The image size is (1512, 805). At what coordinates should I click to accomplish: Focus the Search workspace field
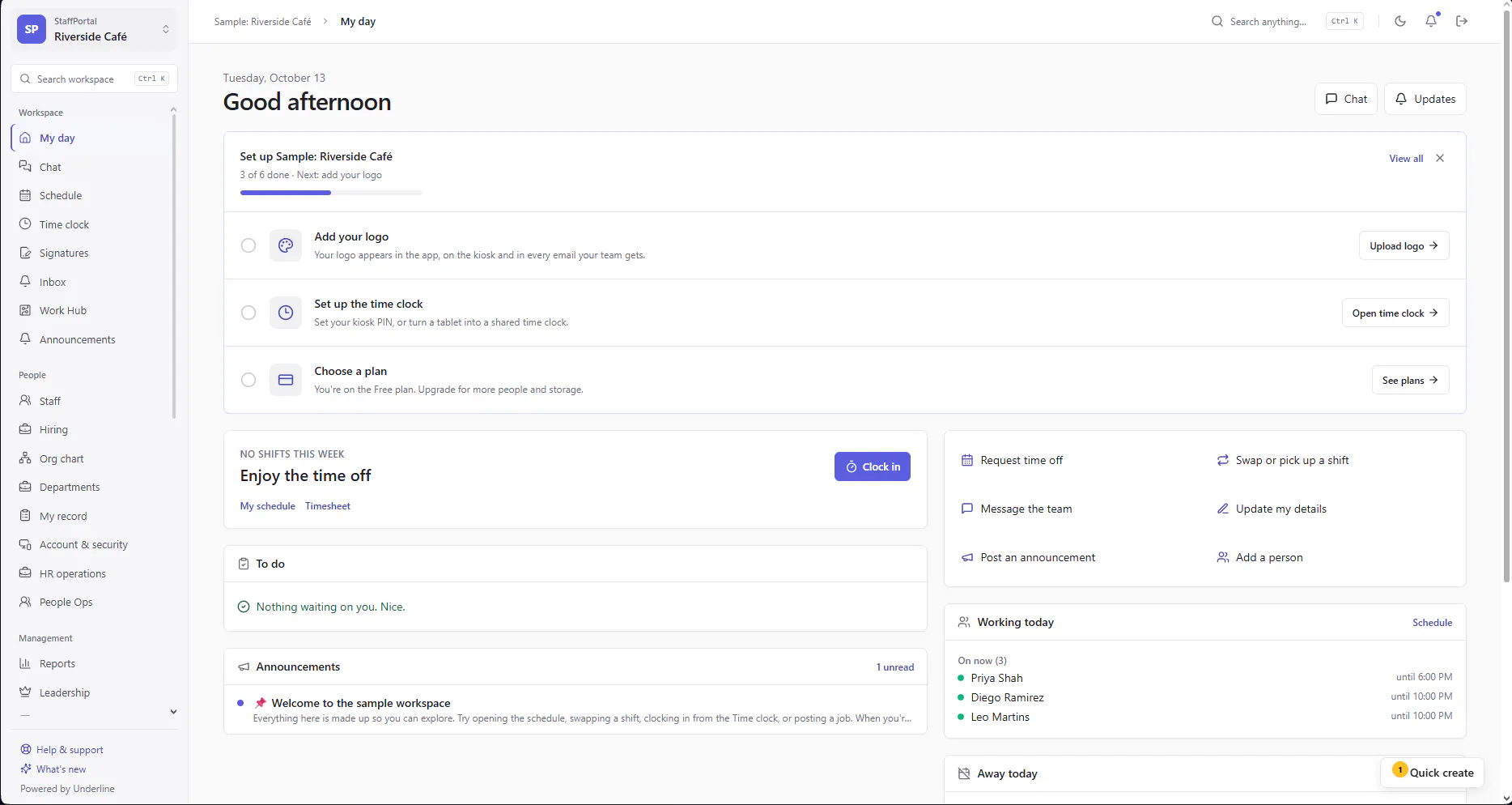(x=95, y=79)
